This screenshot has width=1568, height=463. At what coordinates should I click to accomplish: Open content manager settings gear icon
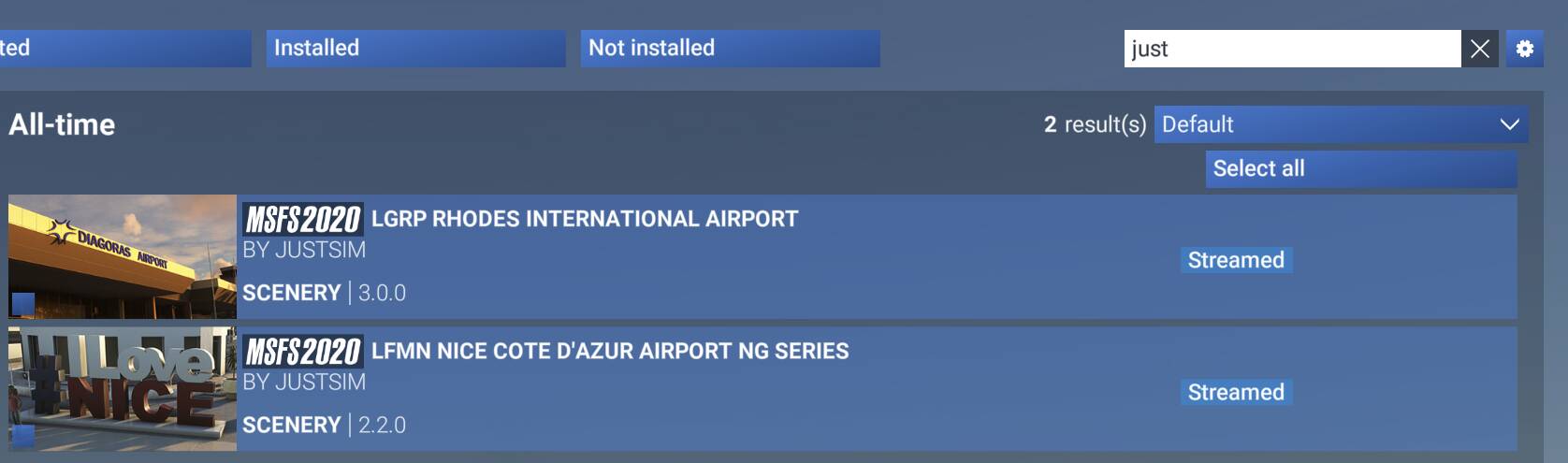[1524, 49]
